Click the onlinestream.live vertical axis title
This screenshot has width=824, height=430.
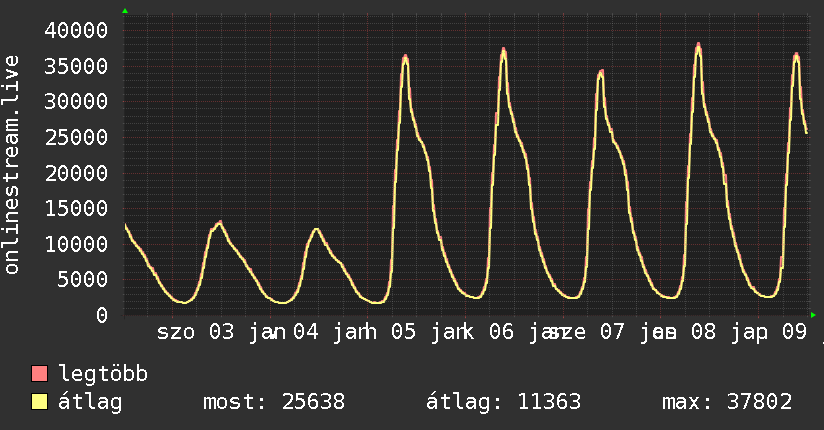click(11, 165)
